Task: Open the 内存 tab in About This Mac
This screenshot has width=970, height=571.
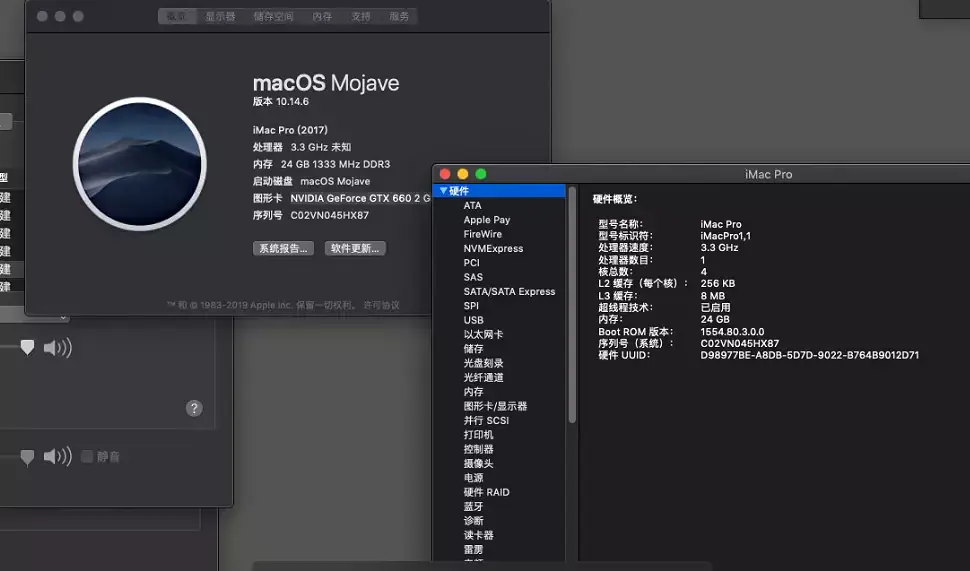Action: 322,16
